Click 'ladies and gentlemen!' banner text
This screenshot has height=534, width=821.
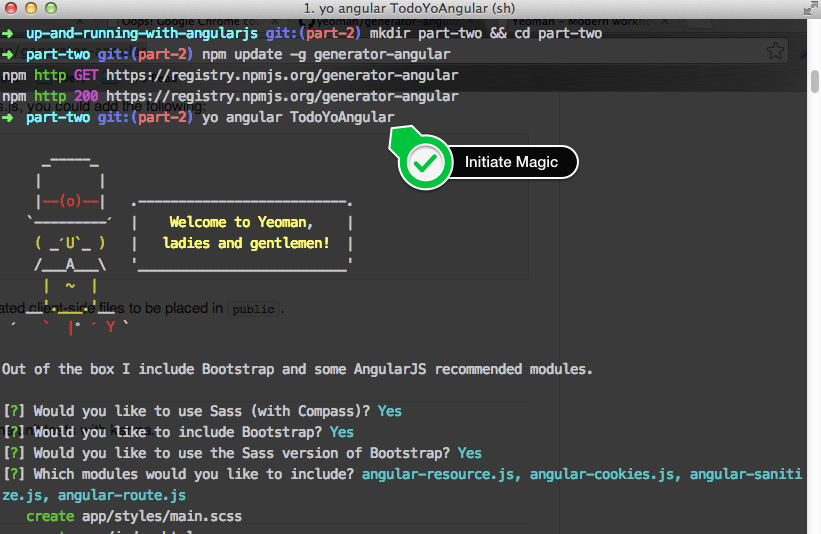click(246, 243)
